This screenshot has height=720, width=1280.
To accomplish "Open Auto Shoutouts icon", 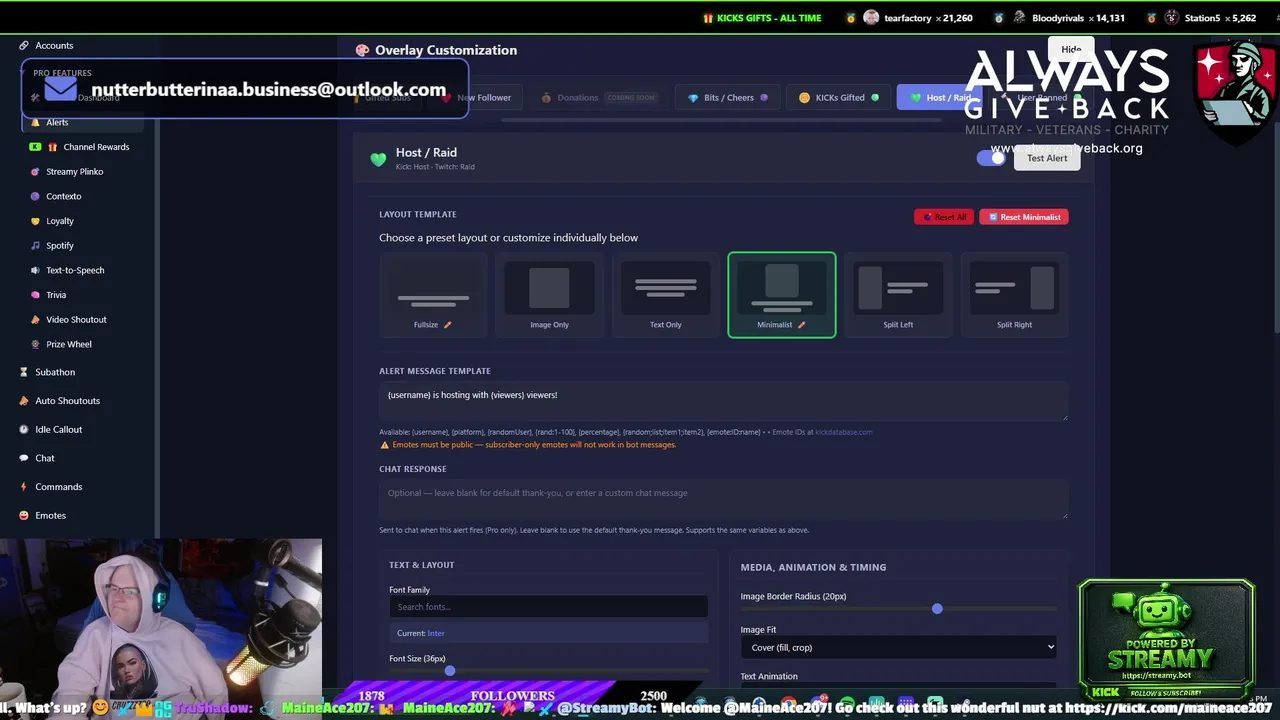I will [x=24, y=401].
